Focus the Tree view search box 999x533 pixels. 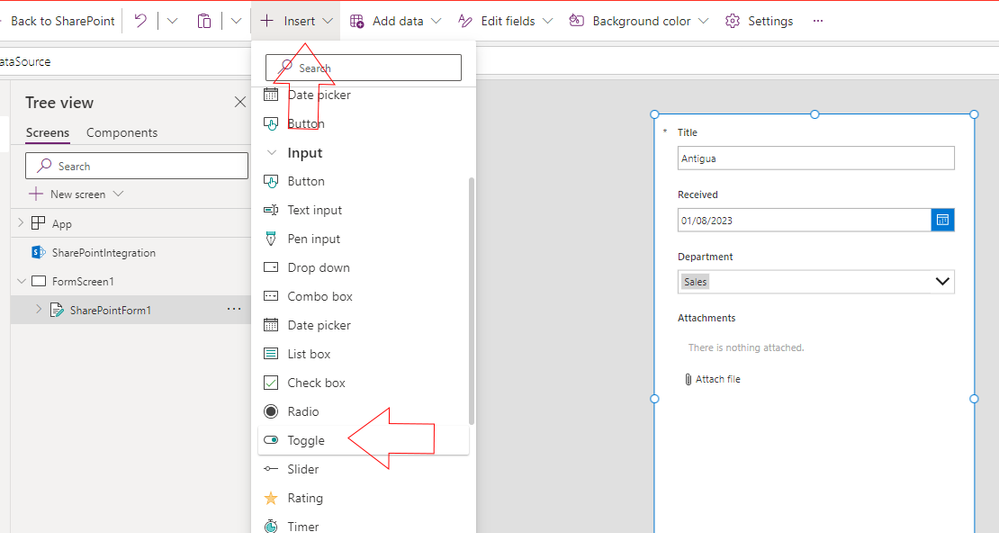[136, 166]
